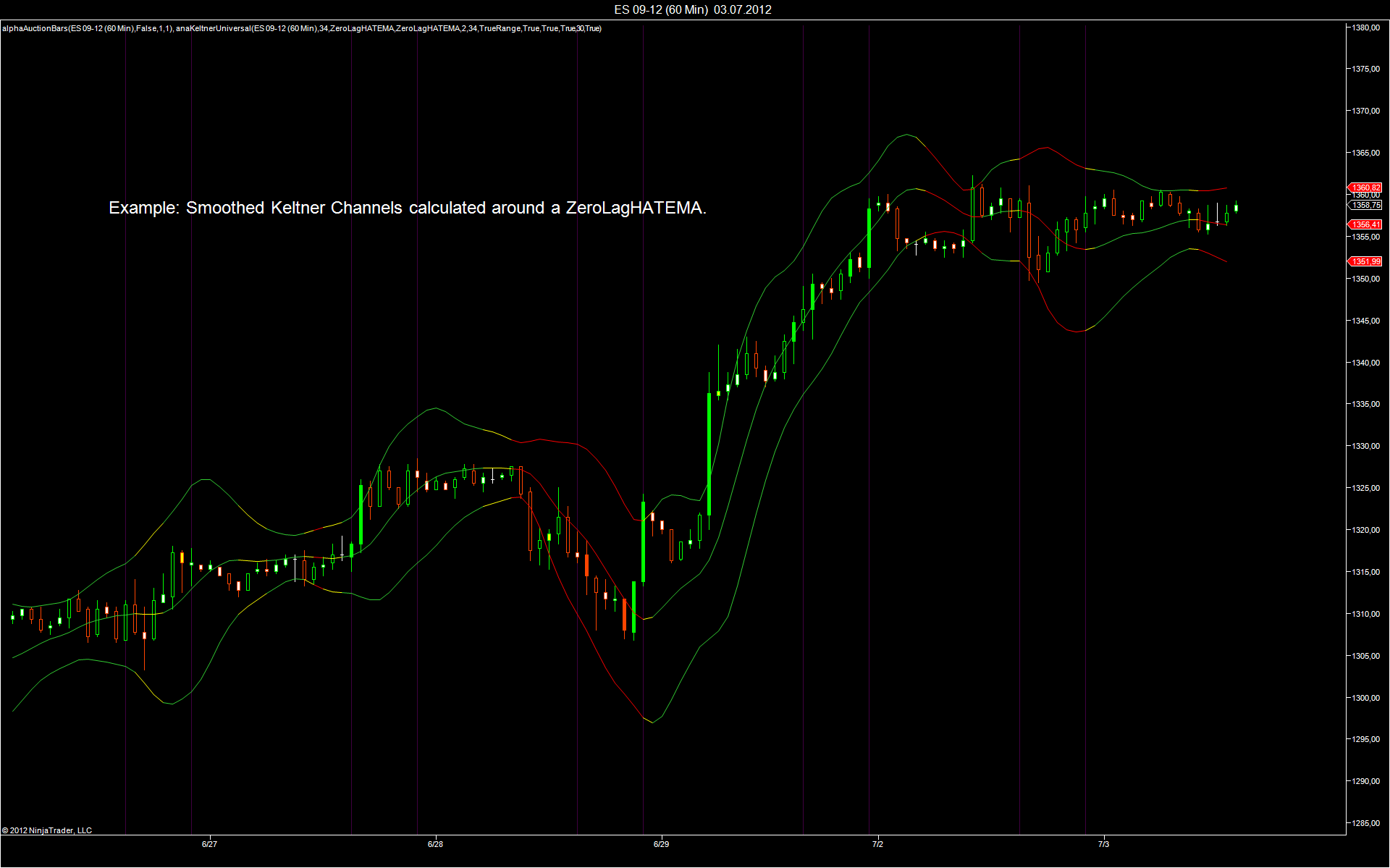The width and height of the screenshot is (1390, 868).
Task: Click the red price marker 1351,99
Action: 1365,261
